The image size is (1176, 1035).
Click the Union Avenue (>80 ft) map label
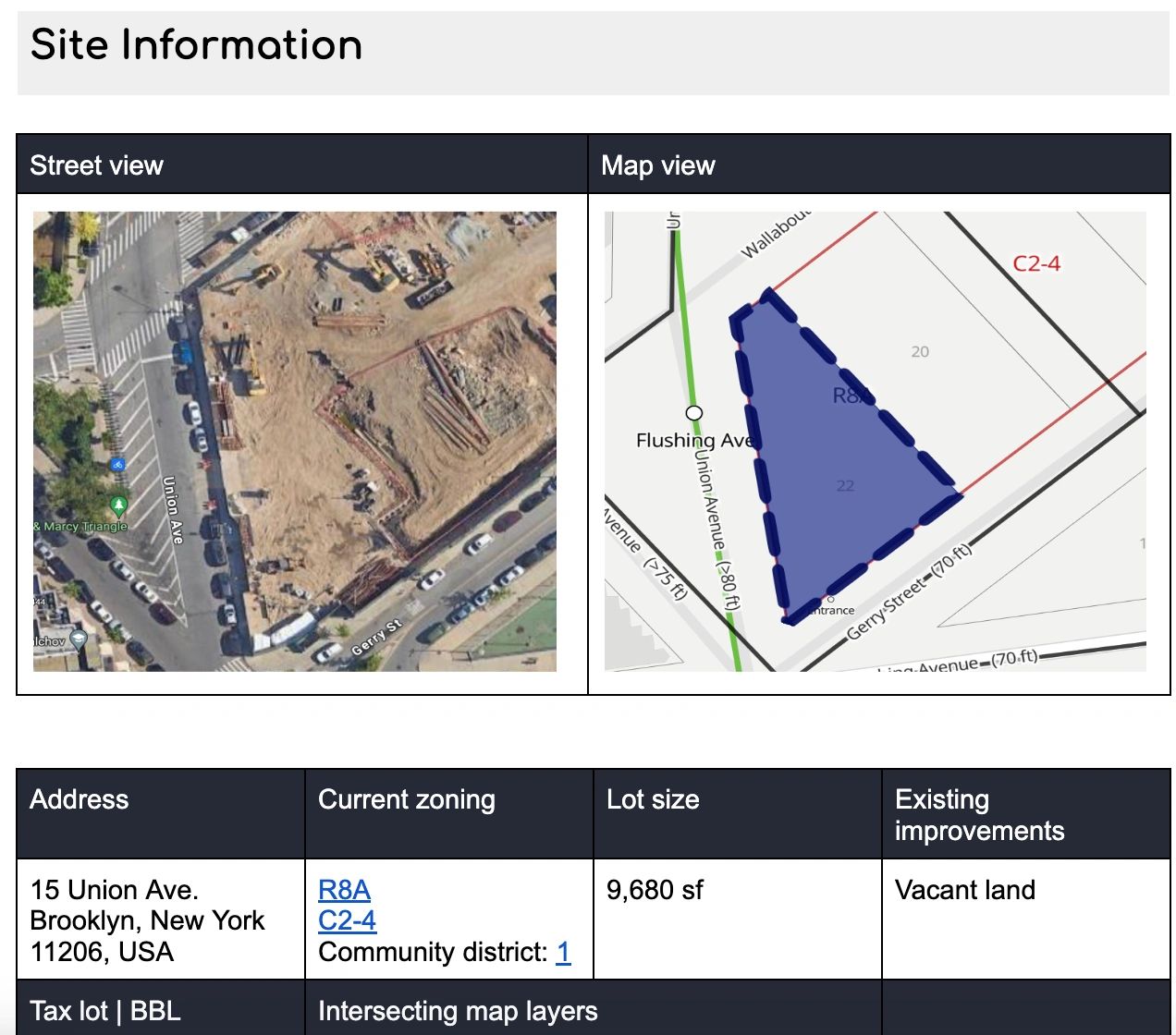(716, 530)
